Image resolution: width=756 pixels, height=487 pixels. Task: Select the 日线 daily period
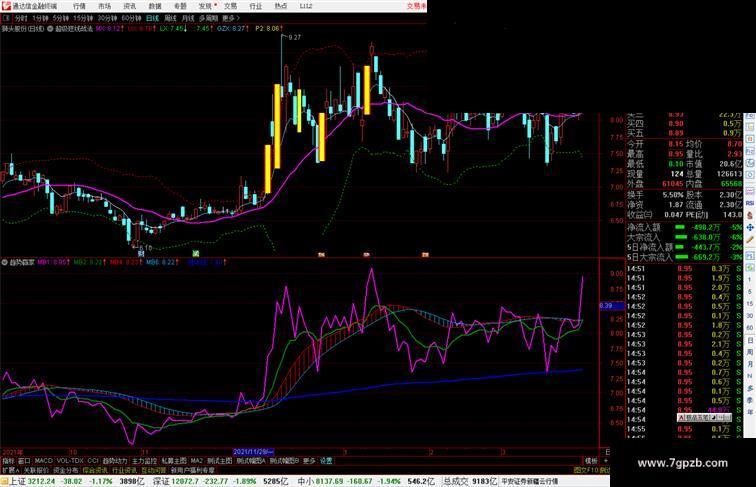coord(152,18)
